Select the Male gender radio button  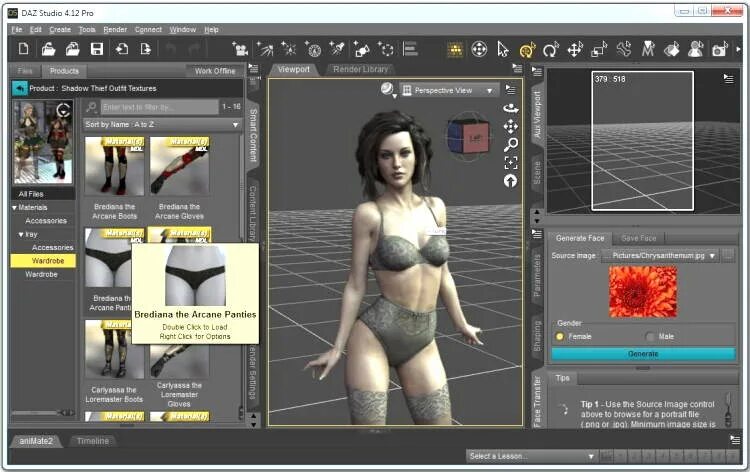pos(650,337)
